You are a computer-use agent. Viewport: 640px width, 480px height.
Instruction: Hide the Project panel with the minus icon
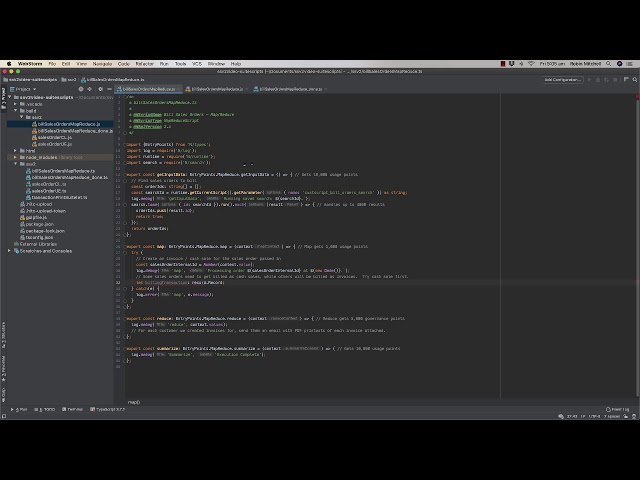109,89
